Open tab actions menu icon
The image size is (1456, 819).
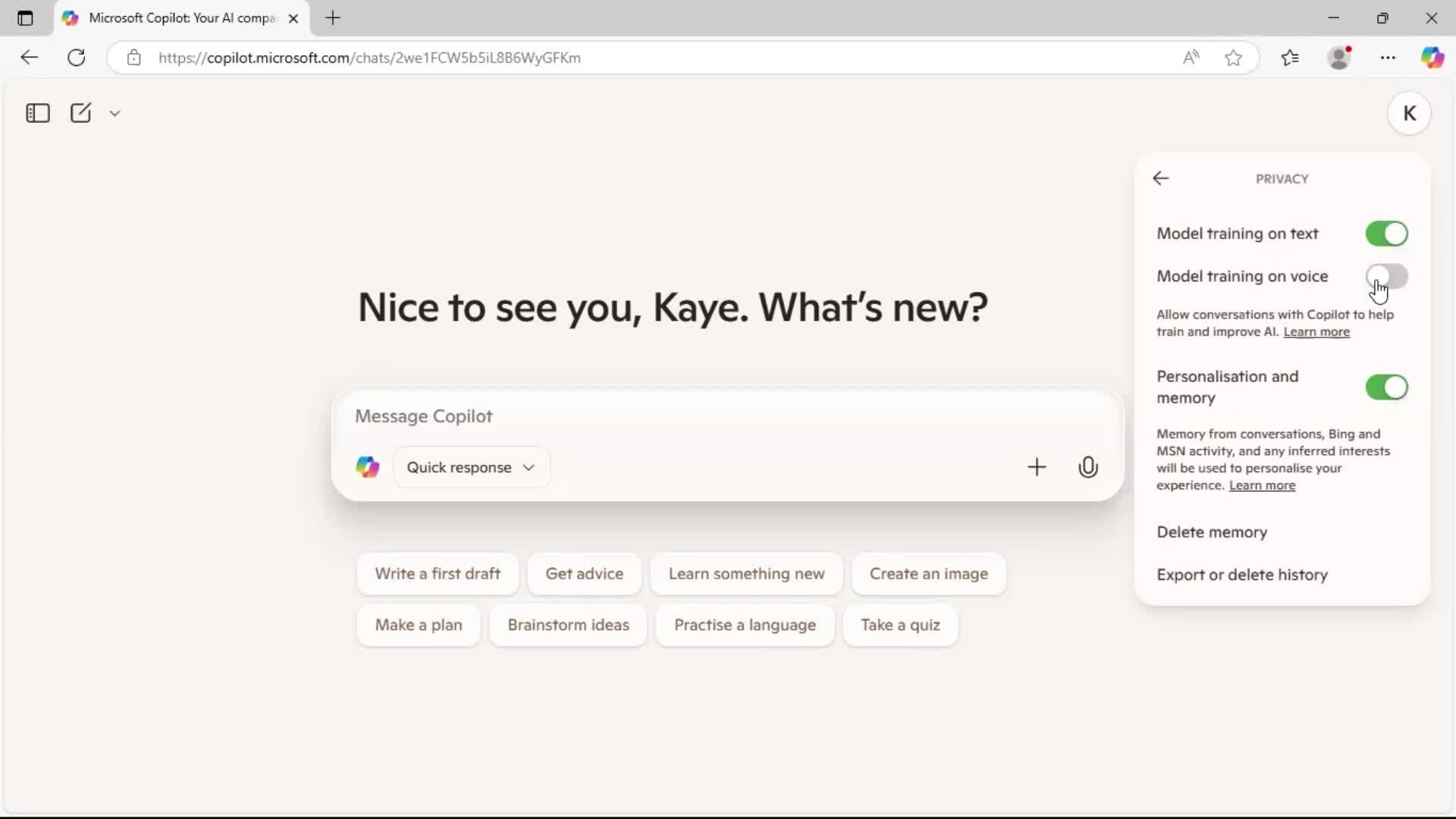(x=25, y=18)
